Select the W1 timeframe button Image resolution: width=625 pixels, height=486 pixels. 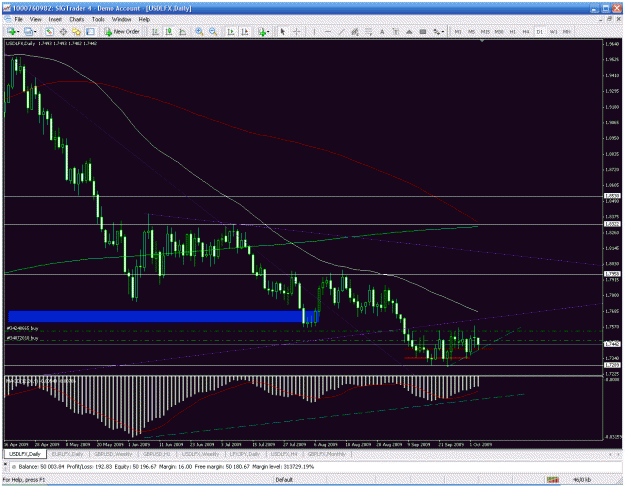(x=553, y=31)
